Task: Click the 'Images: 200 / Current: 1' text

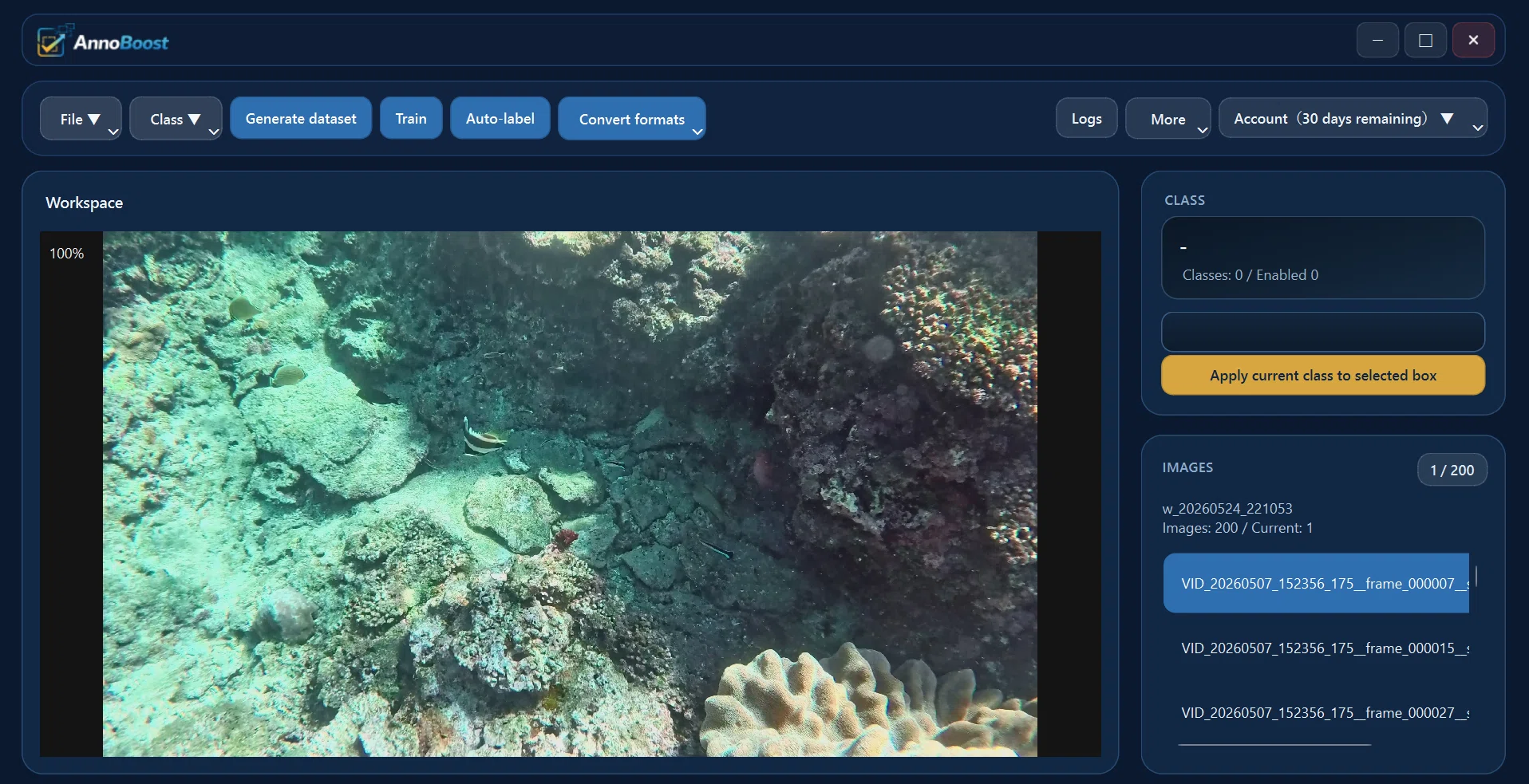Action: point(1237,527)
